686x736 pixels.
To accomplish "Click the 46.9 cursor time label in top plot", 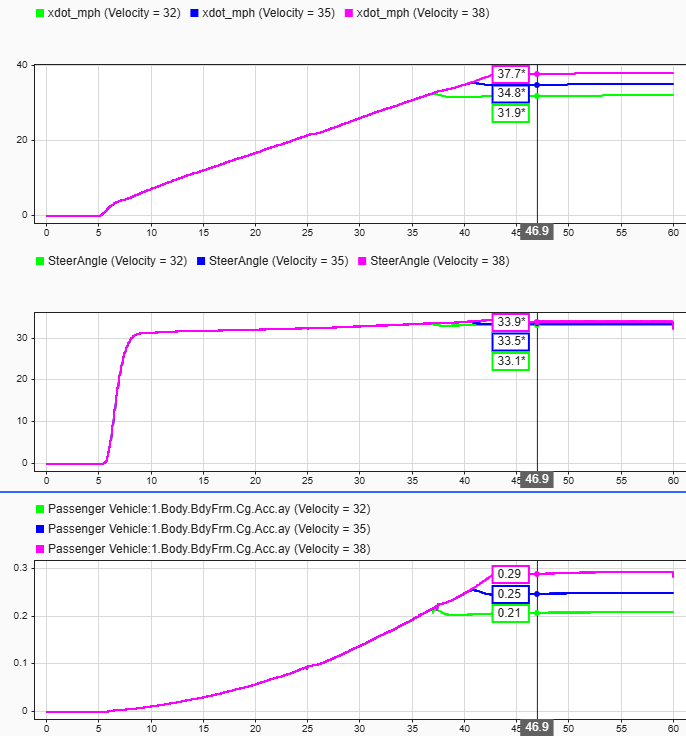I will (537, 231).
